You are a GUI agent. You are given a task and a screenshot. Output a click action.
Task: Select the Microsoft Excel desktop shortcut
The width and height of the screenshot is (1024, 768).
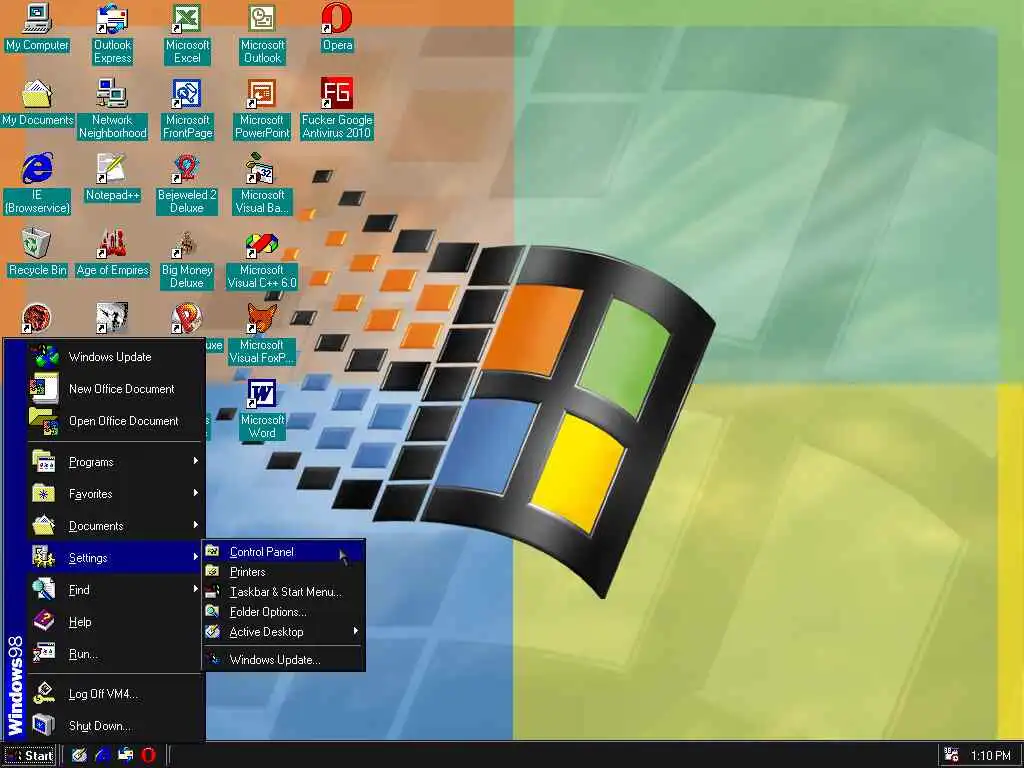[x=187, y=34]
